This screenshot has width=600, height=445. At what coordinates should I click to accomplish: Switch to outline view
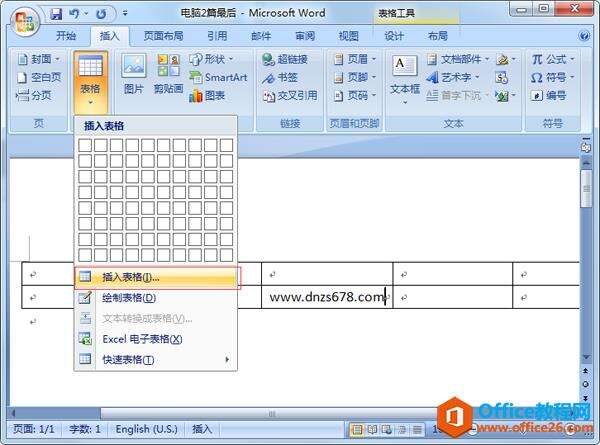402,430
